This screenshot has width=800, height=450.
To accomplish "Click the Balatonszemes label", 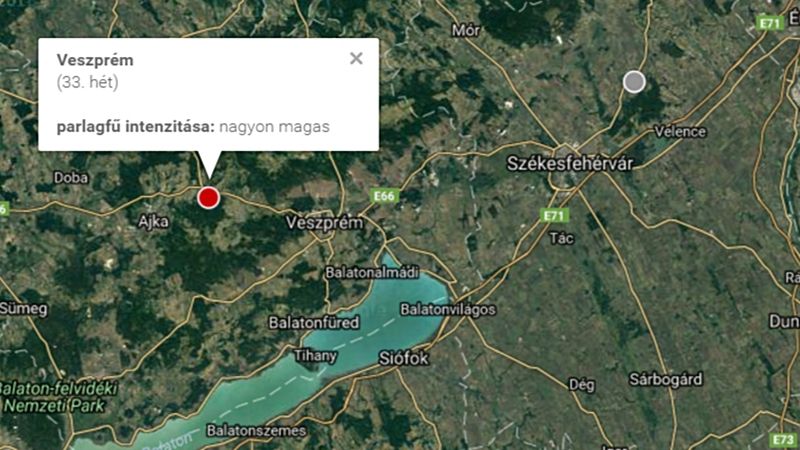I will tap(256, 431).
